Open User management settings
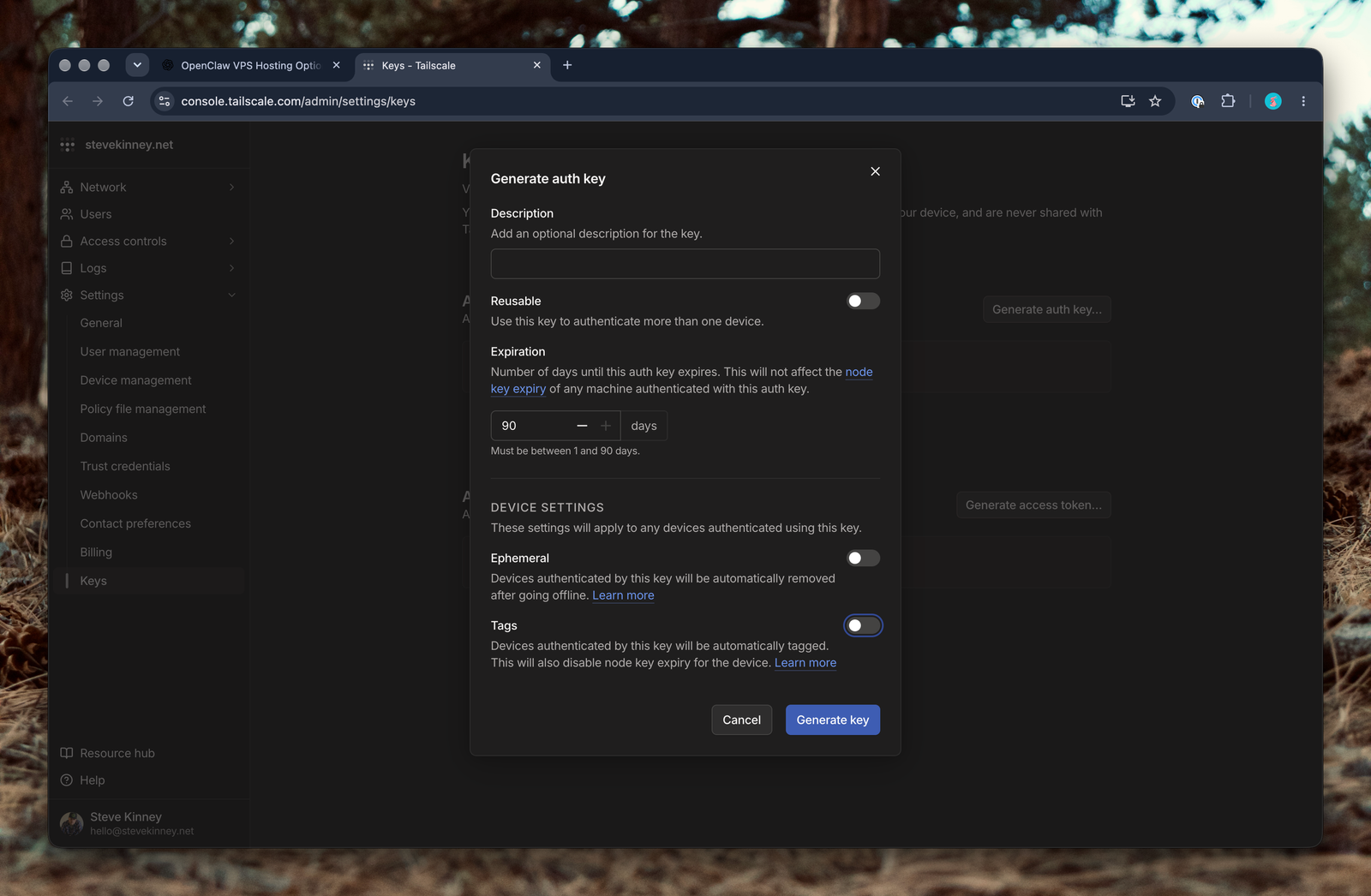Viewport: 1371px width, 896px height. pos(130,351)
